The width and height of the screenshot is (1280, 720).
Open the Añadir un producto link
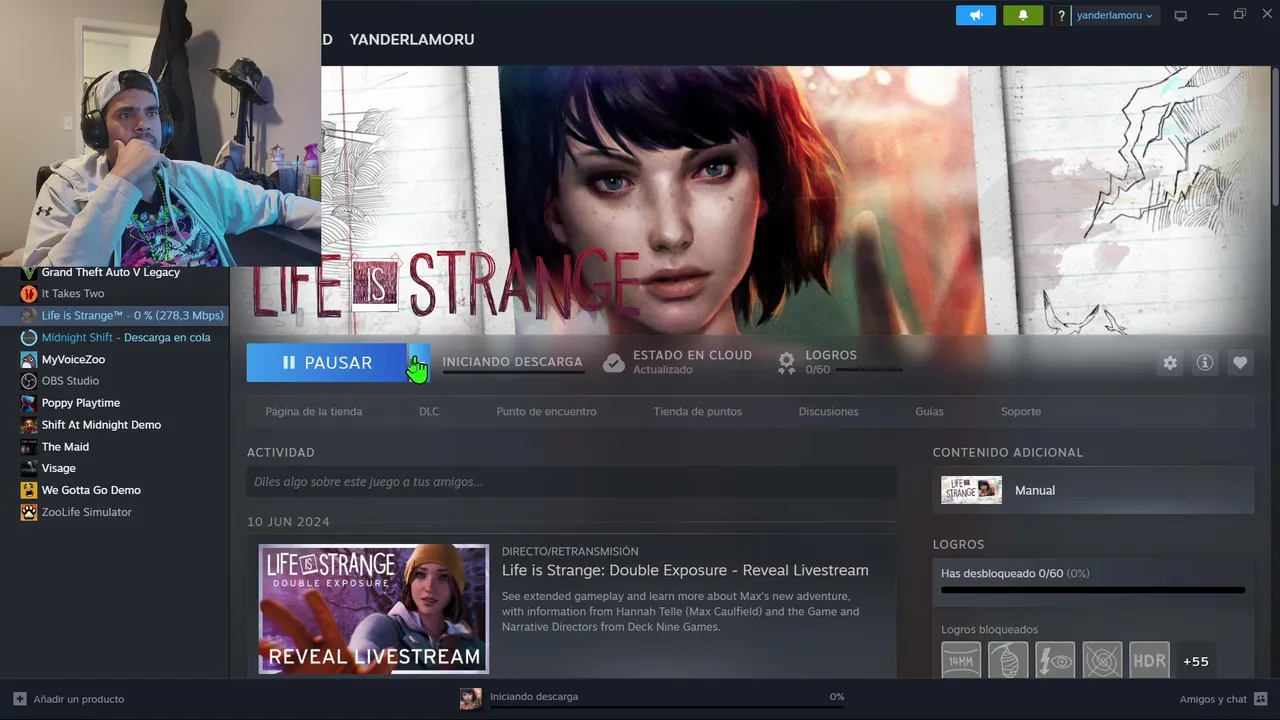(x=79, y=699)
